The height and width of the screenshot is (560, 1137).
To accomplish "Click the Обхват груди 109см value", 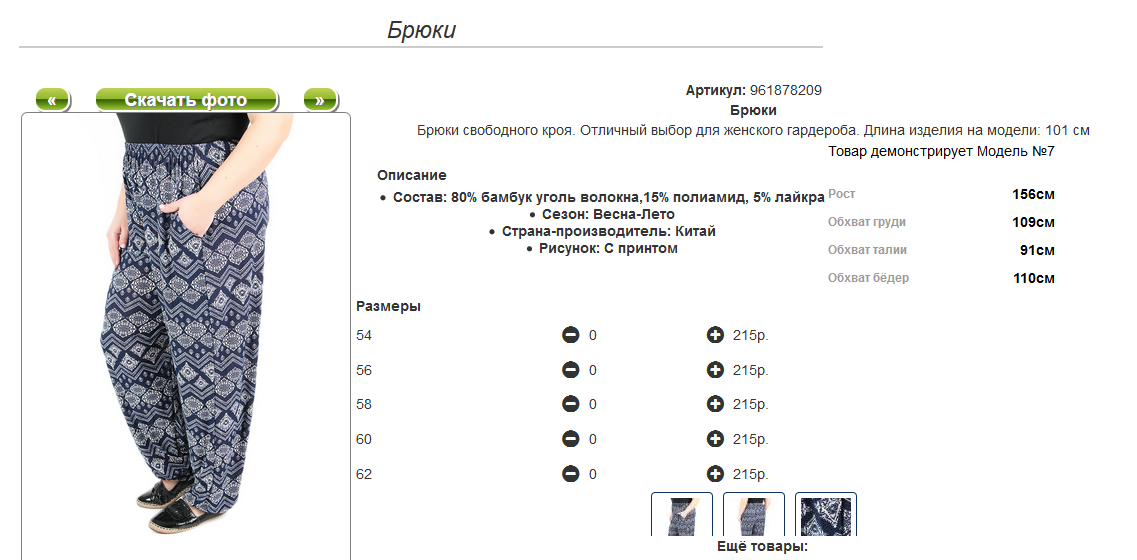I will (x=1033, y=223).
